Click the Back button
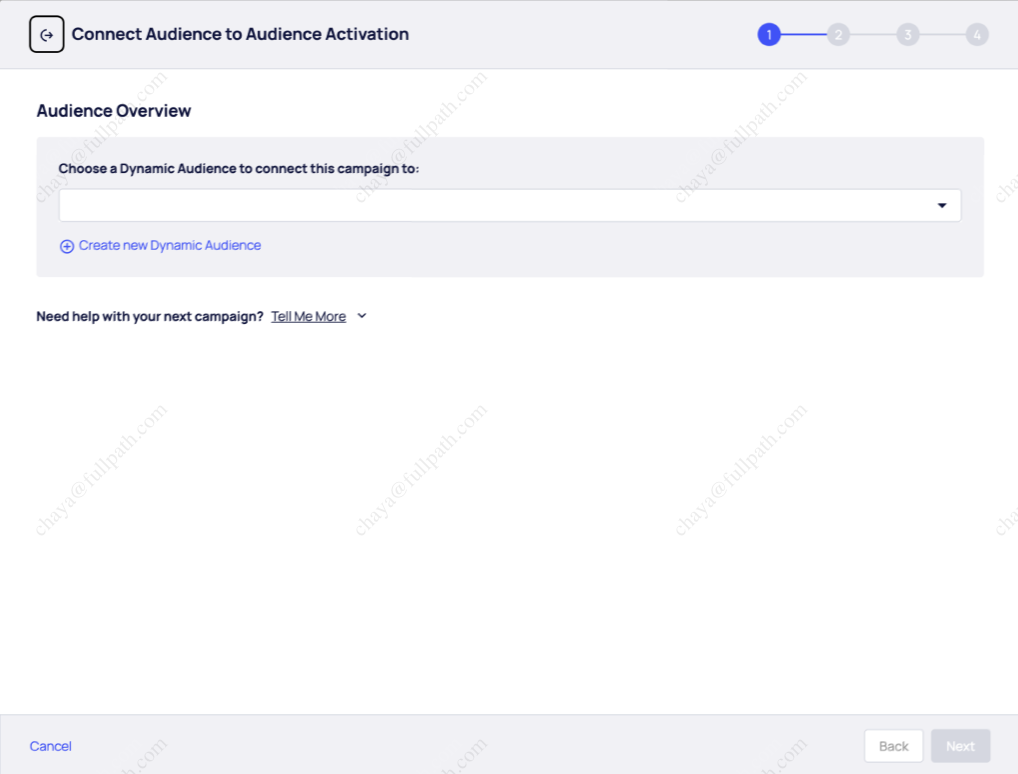 point(893,746)
